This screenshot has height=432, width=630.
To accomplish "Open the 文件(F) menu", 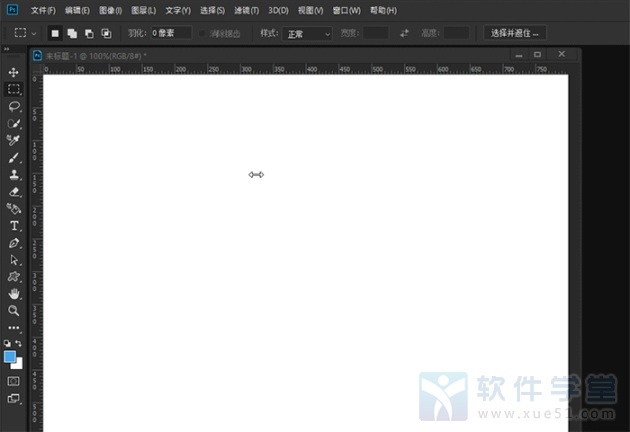I will 43,10.
